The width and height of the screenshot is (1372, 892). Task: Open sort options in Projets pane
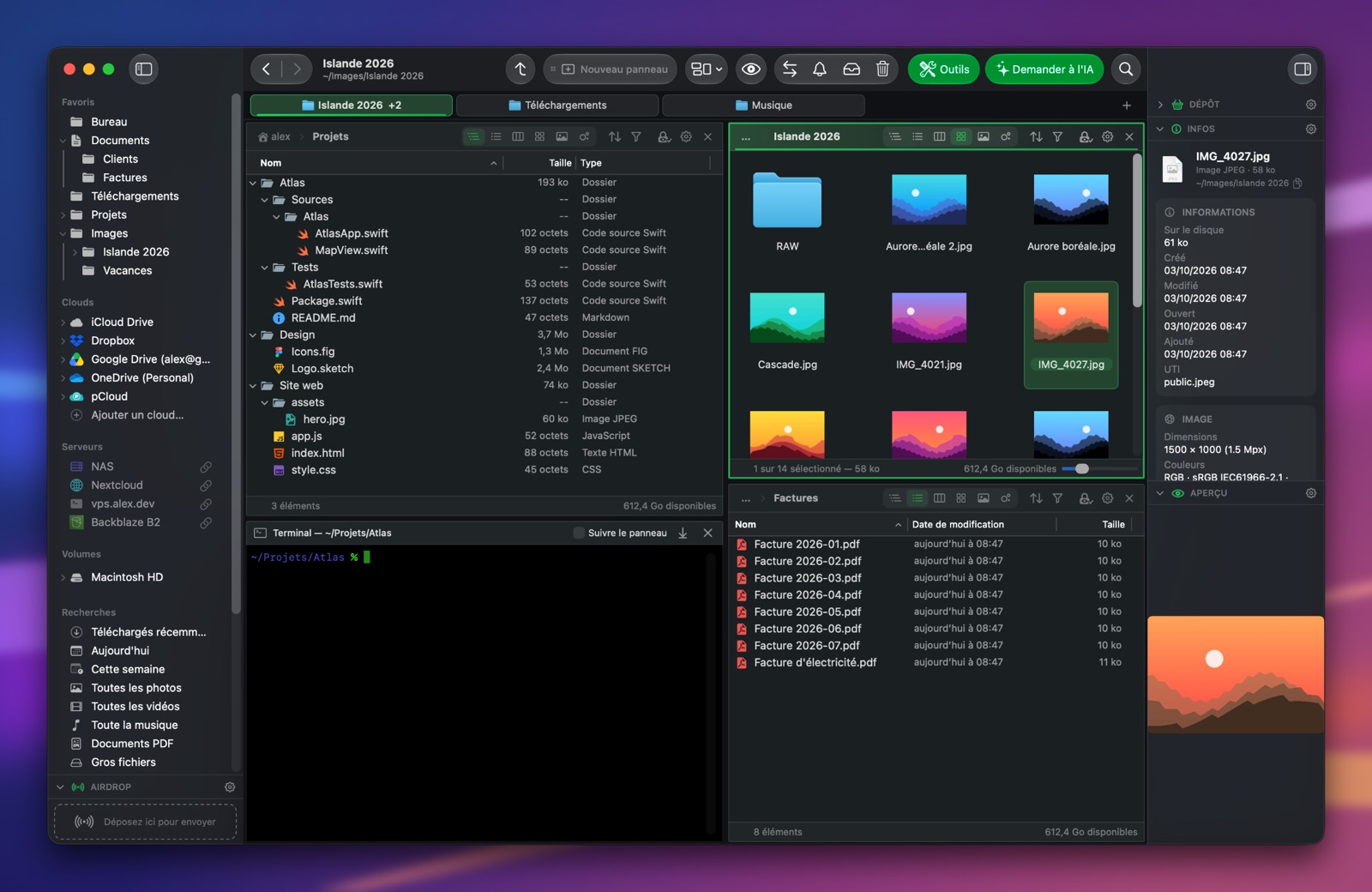point(615,136)
